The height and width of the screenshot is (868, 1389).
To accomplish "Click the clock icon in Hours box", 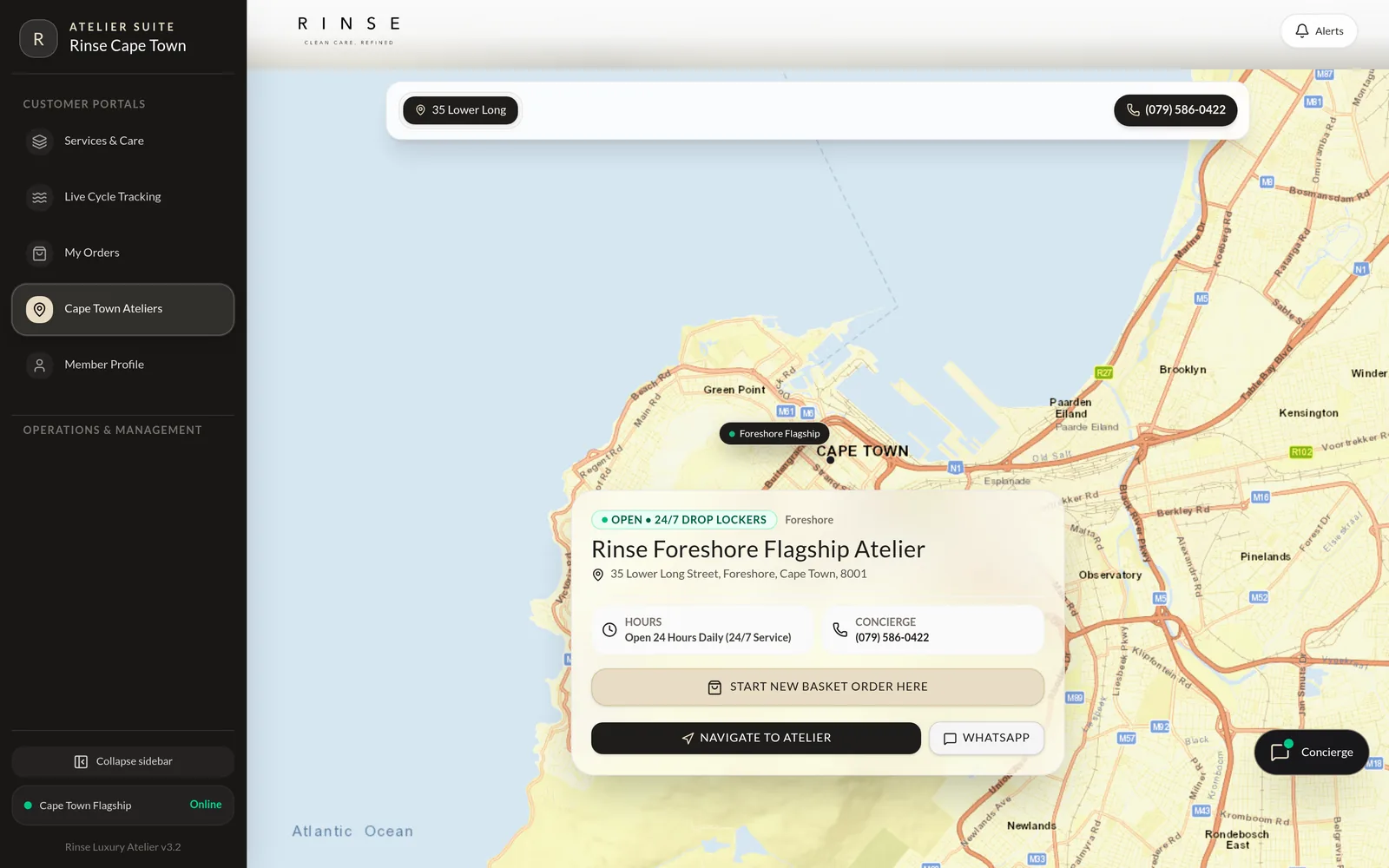I will click(609, 629).
